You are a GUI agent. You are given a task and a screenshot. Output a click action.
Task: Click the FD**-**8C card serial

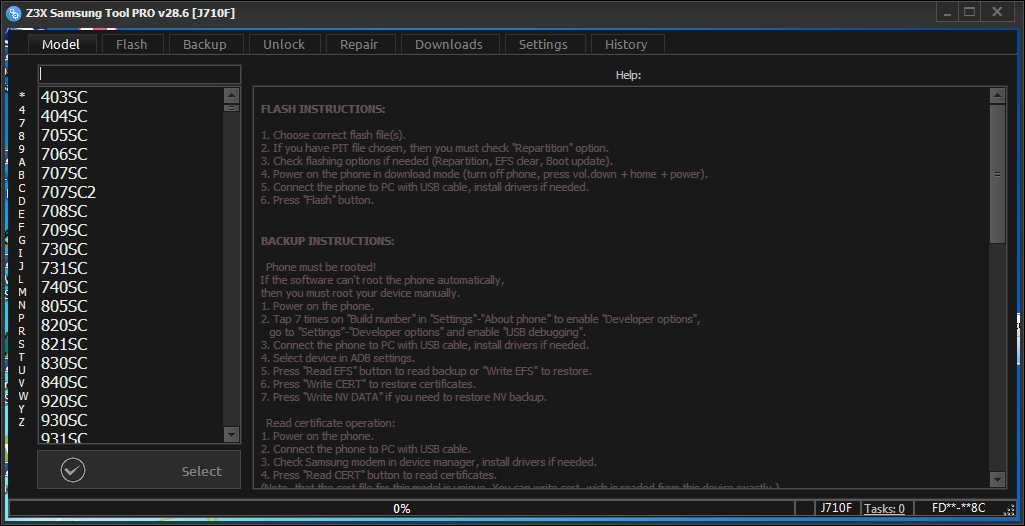(x=958, y=508)
